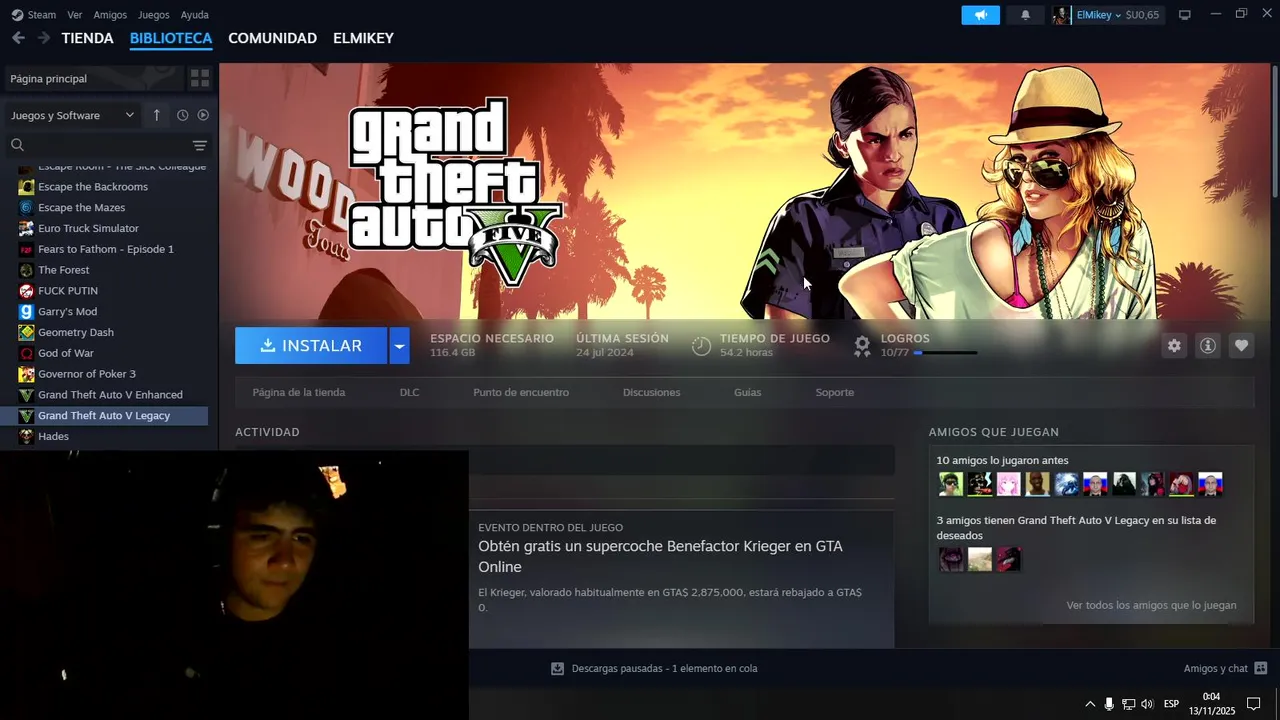Expand the install options arrow
The height and width of the screenshot is (720, 1280).
(x=399, y=346)
